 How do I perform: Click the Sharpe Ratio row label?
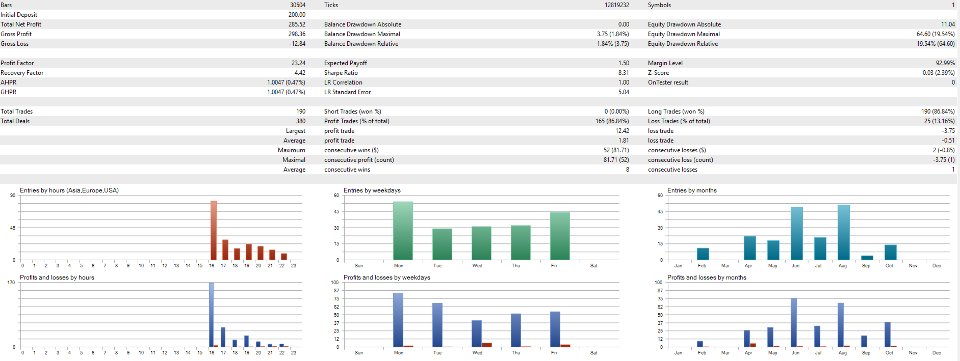pyautogui.click(x=340, y=73)
